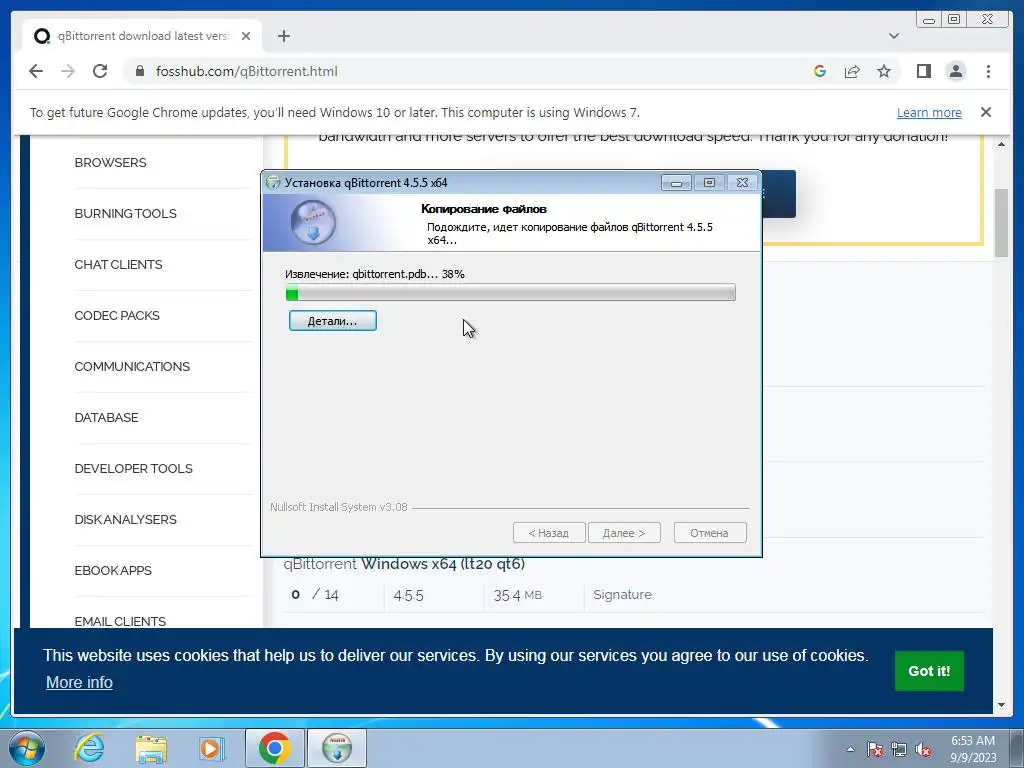Reload the fosshub page
The width and height of the screenshot is (1024, 768).
[100, 71]
